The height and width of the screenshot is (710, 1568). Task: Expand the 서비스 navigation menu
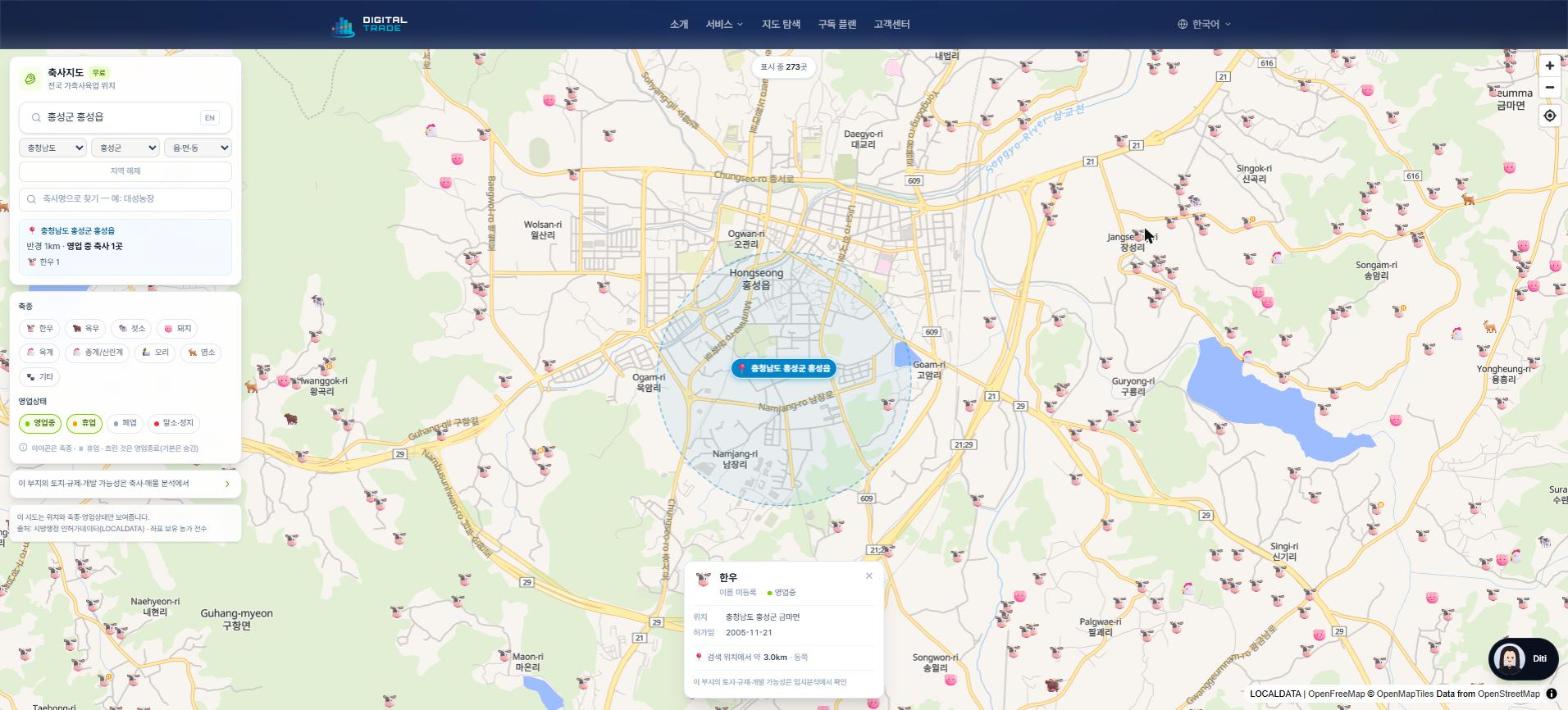[x=724, y=25]
